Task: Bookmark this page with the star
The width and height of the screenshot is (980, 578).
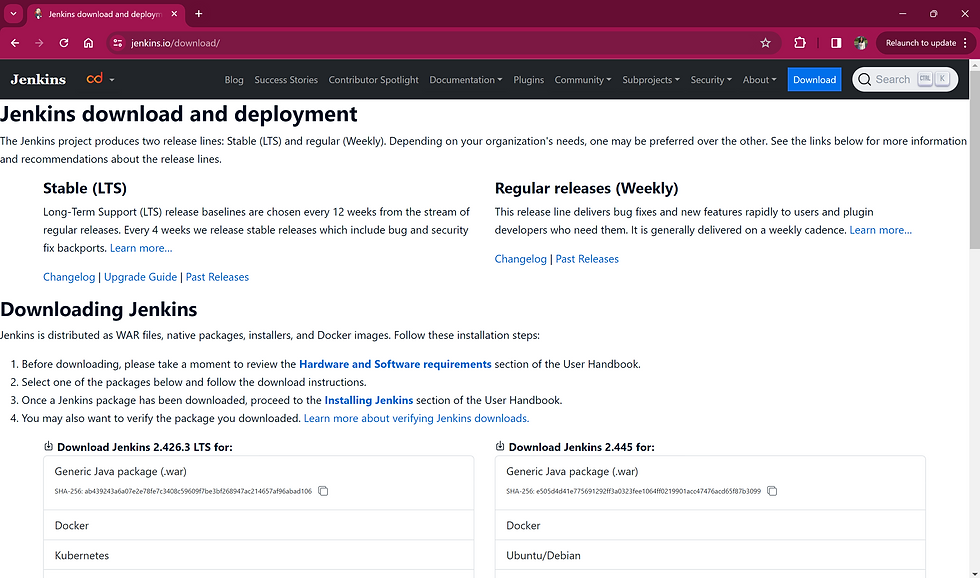Action: tap(766, 43)
